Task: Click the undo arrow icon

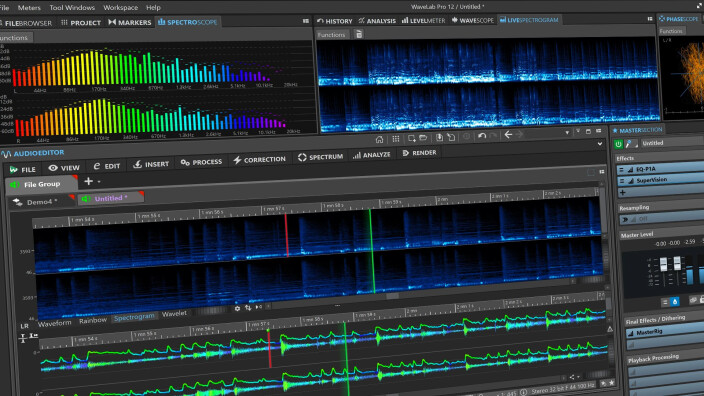Action: (482, 136)
